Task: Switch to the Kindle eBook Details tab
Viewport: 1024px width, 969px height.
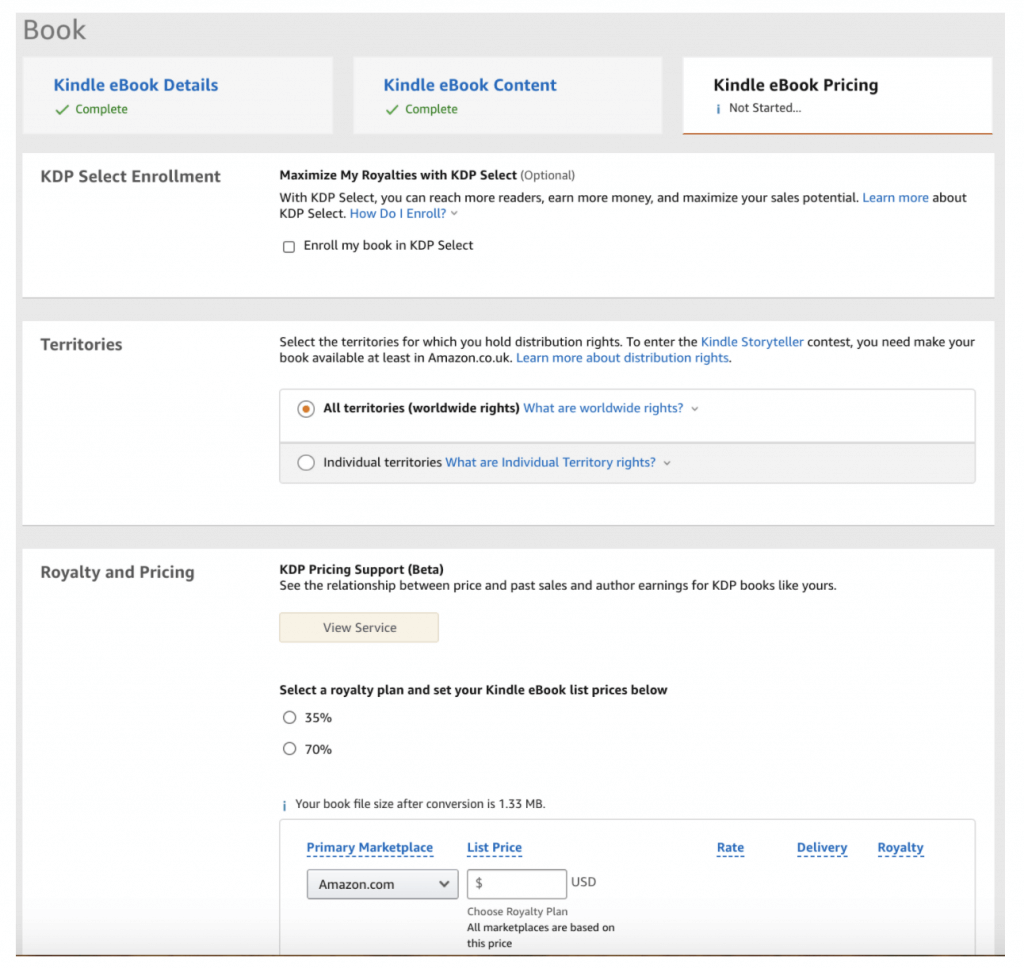Action: click(x=136, y=86)
